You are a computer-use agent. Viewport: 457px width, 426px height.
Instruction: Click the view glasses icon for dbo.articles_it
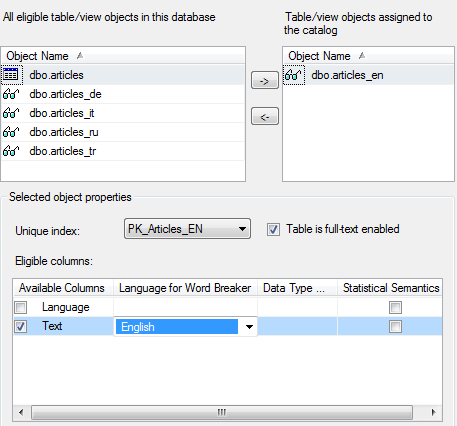click(x=11, y=113)
